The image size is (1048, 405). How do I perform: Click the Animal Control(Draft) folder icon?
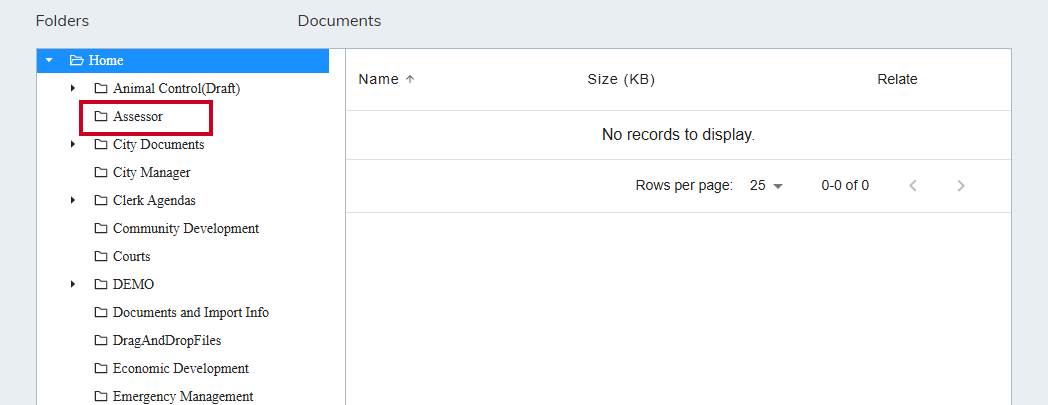coord(101,88)
